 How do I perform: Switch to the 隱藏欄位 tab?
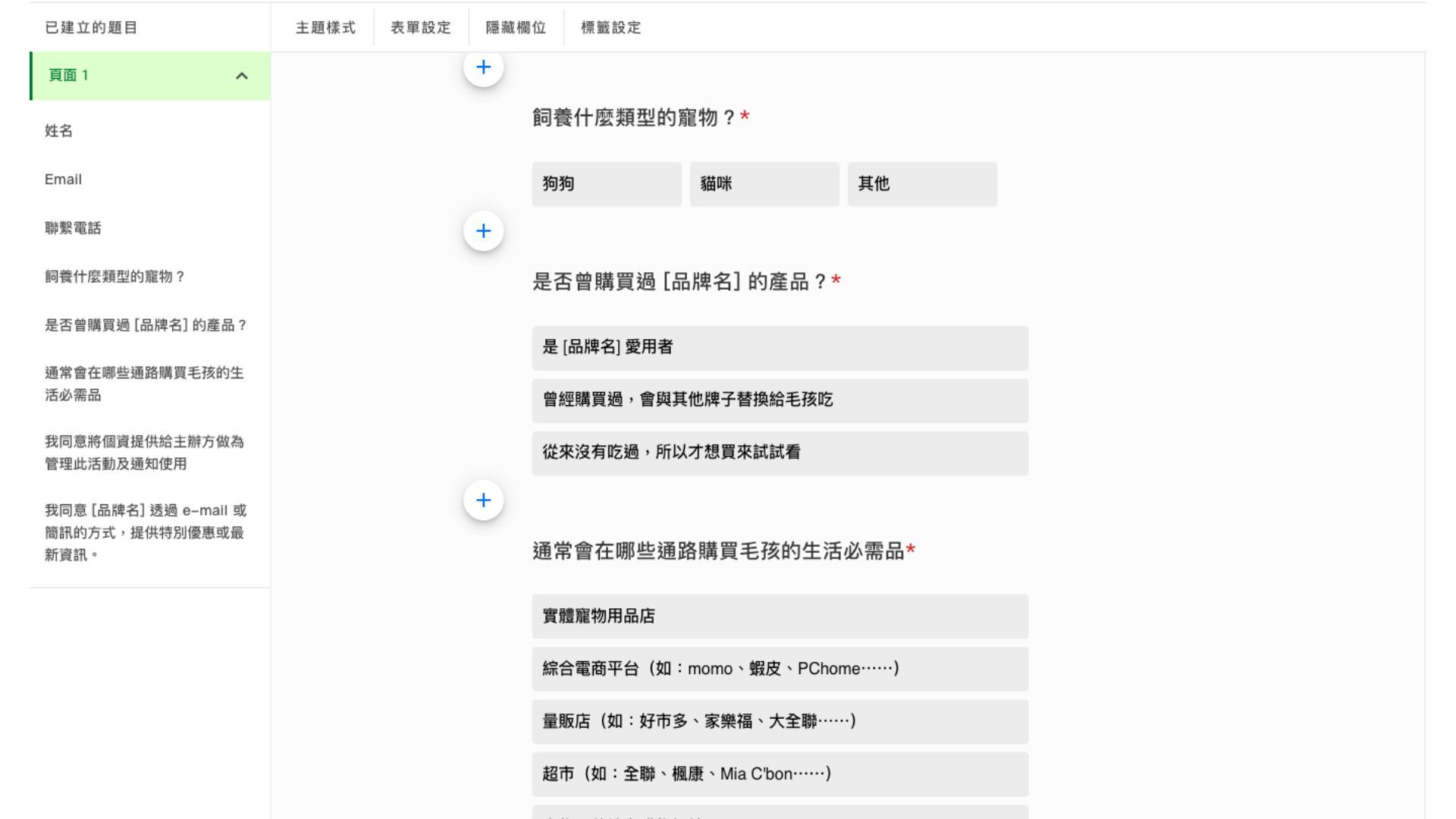tap(516, 28)
